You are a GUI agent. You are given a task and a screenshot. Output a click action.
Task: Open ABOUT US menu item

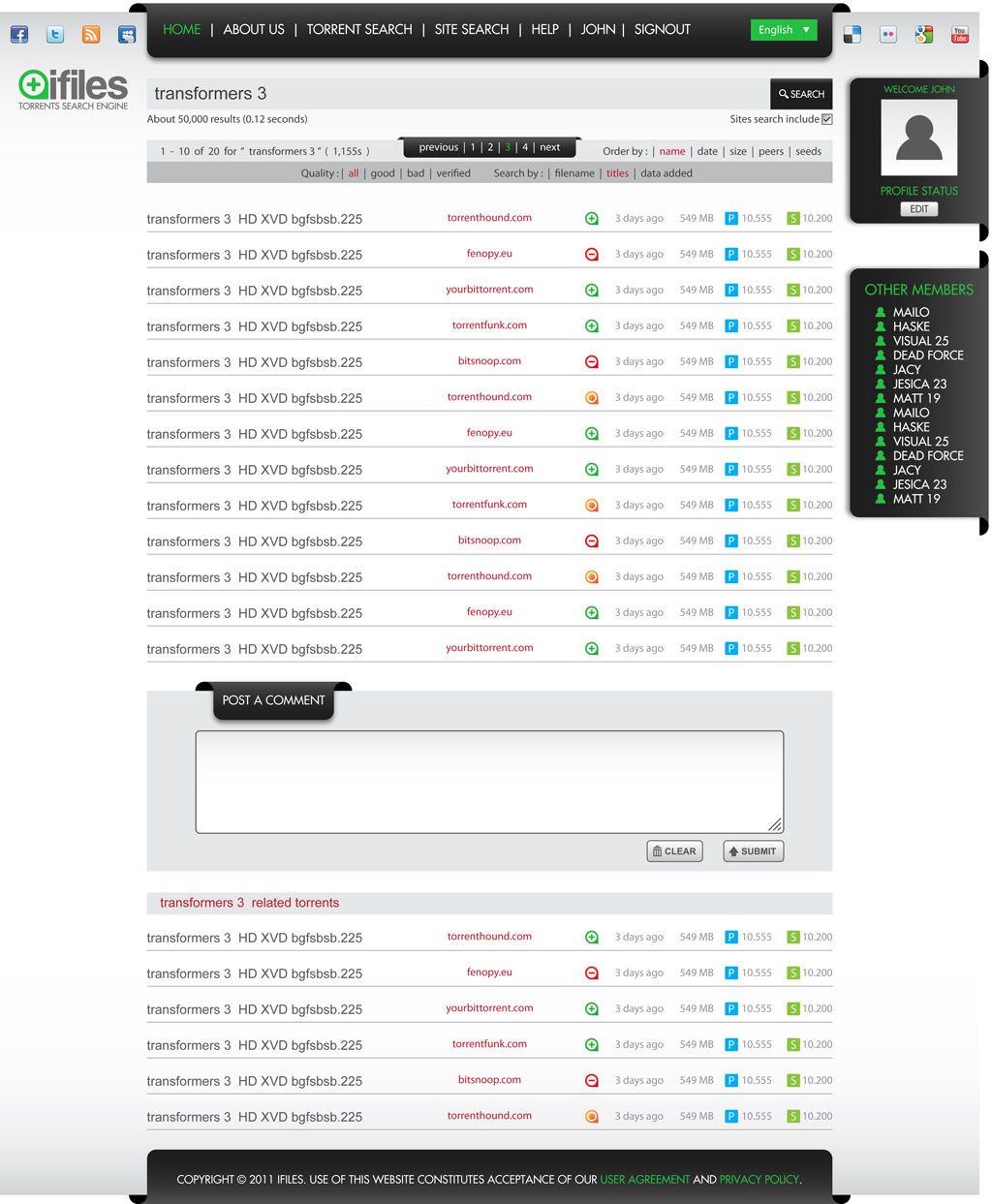point(254,30)
